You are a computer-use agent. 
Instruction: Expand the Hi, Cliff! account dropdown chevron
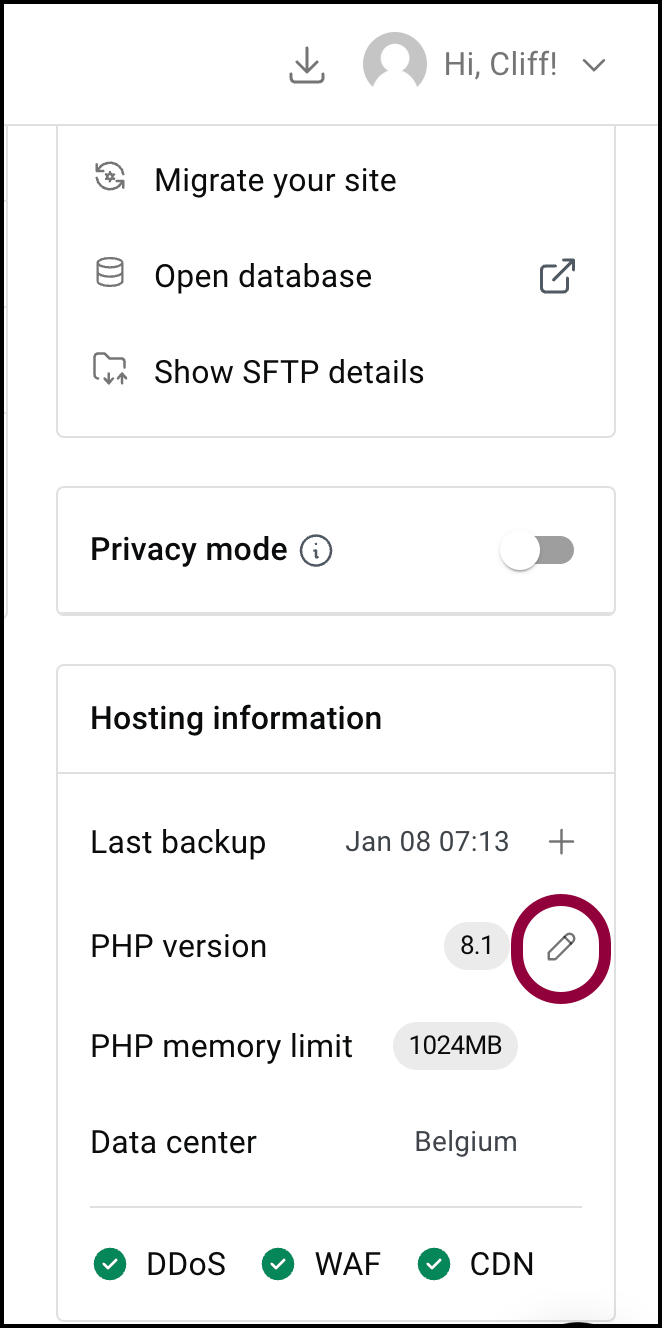594,66
